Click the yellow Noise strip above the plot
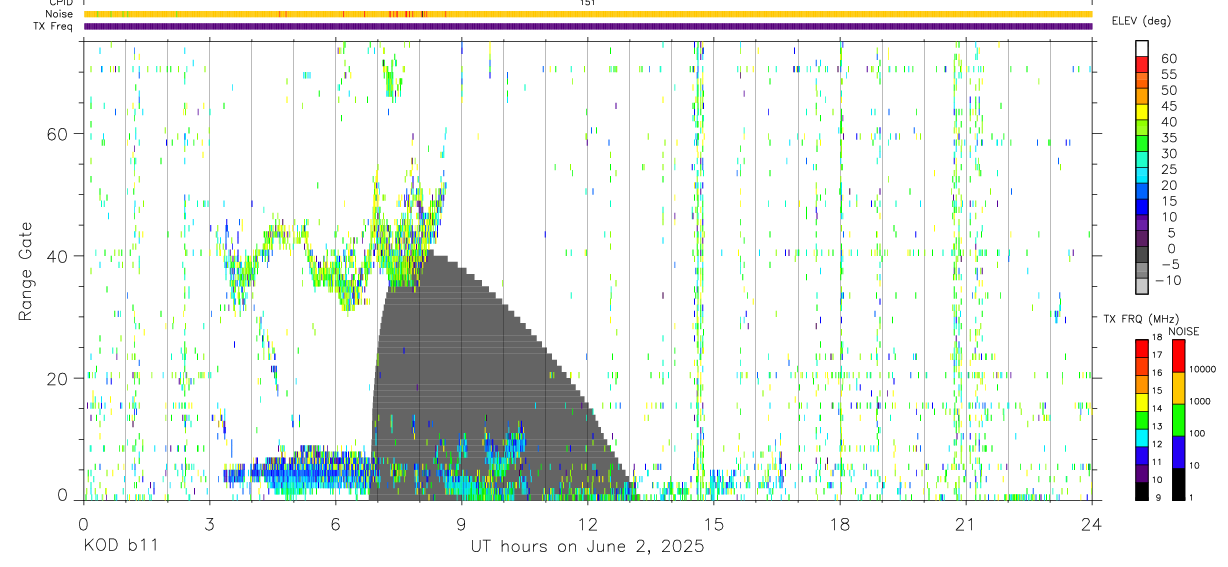Viewport: 1228px width, 567px height. click(587, 14)
